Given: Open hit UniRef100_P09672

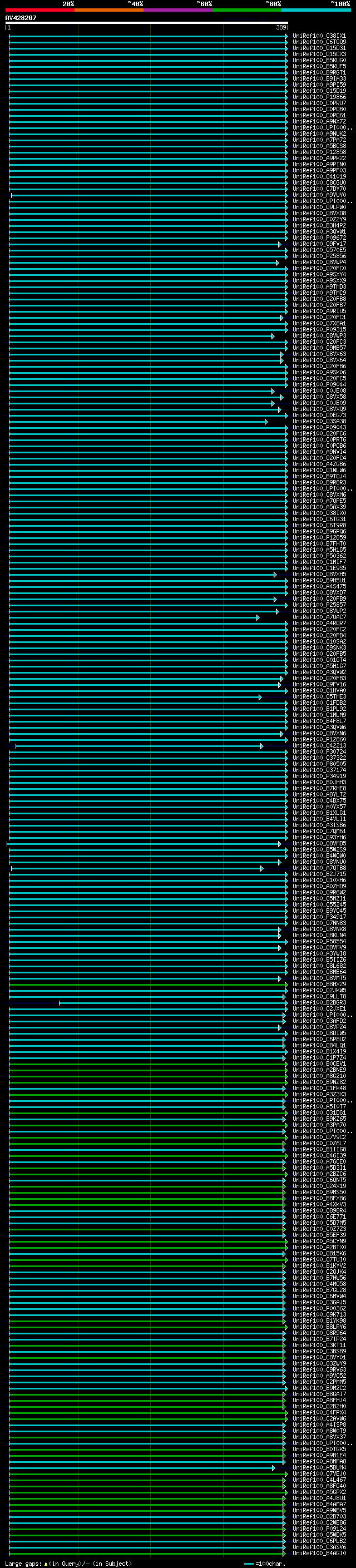Looking at the screenshot, I should click(x=319, y=238).
